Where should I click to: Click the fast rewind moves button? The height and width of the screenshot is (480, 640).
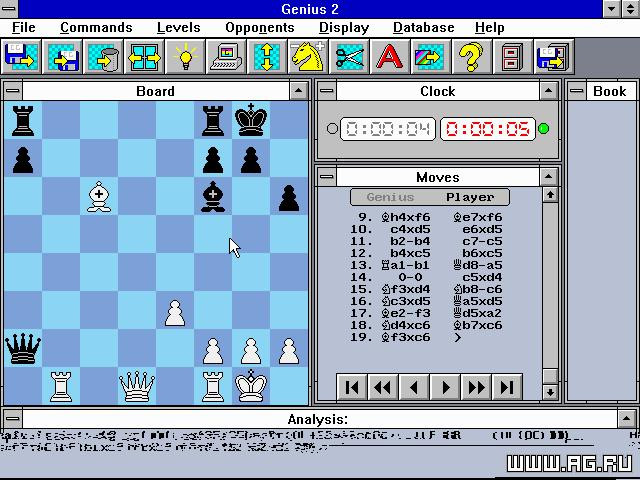click(383, 387)
